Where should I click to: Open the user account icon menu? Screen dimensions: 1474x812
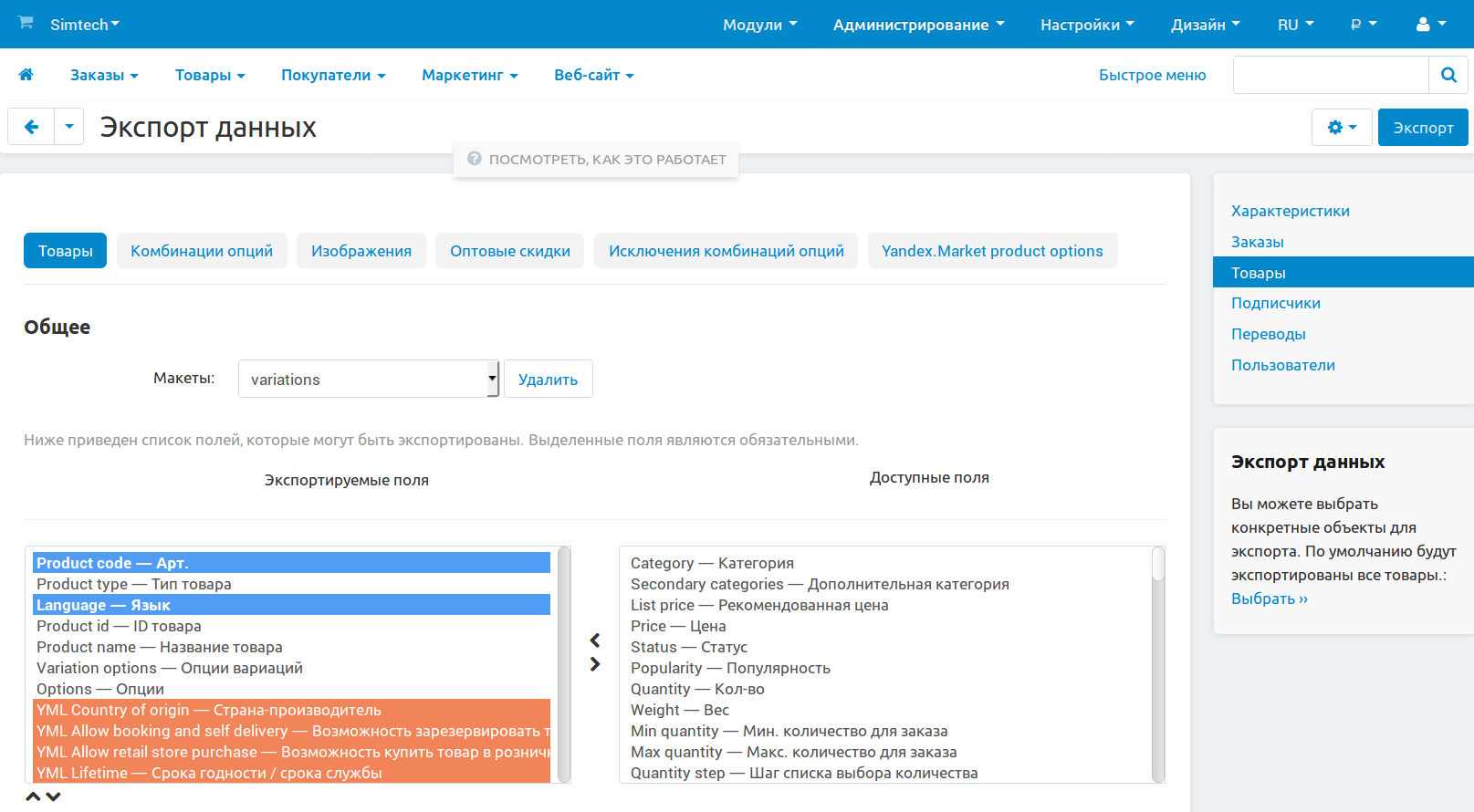[x=1429, y=25]
